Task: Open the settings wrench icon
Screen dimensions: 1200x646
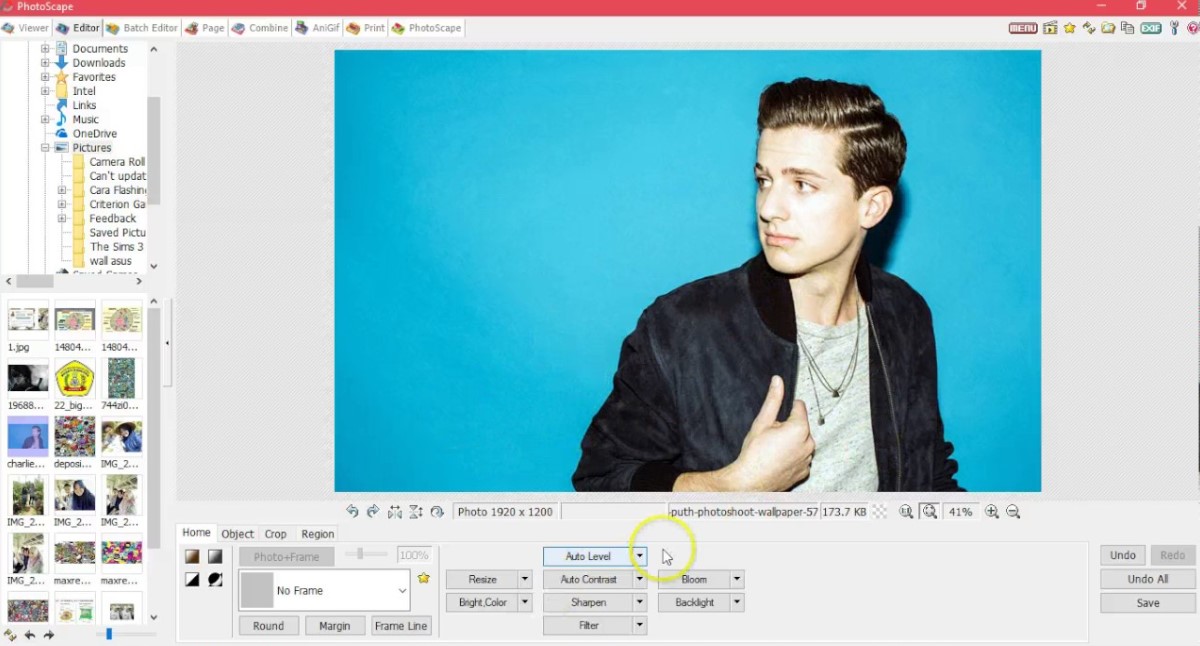Action: tap(1173, 28)
